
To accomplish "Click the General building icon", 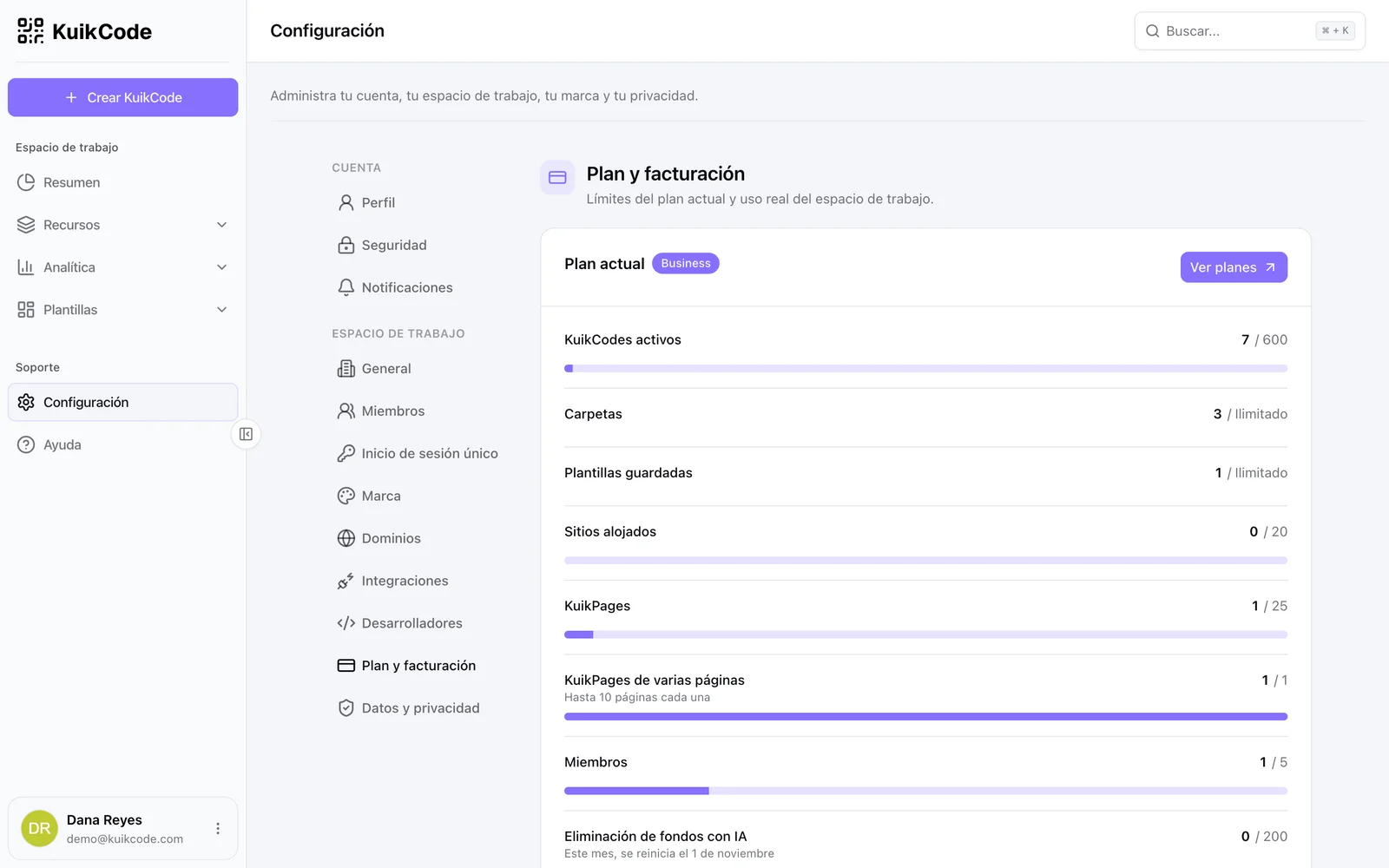I will [x=346, y=368].
